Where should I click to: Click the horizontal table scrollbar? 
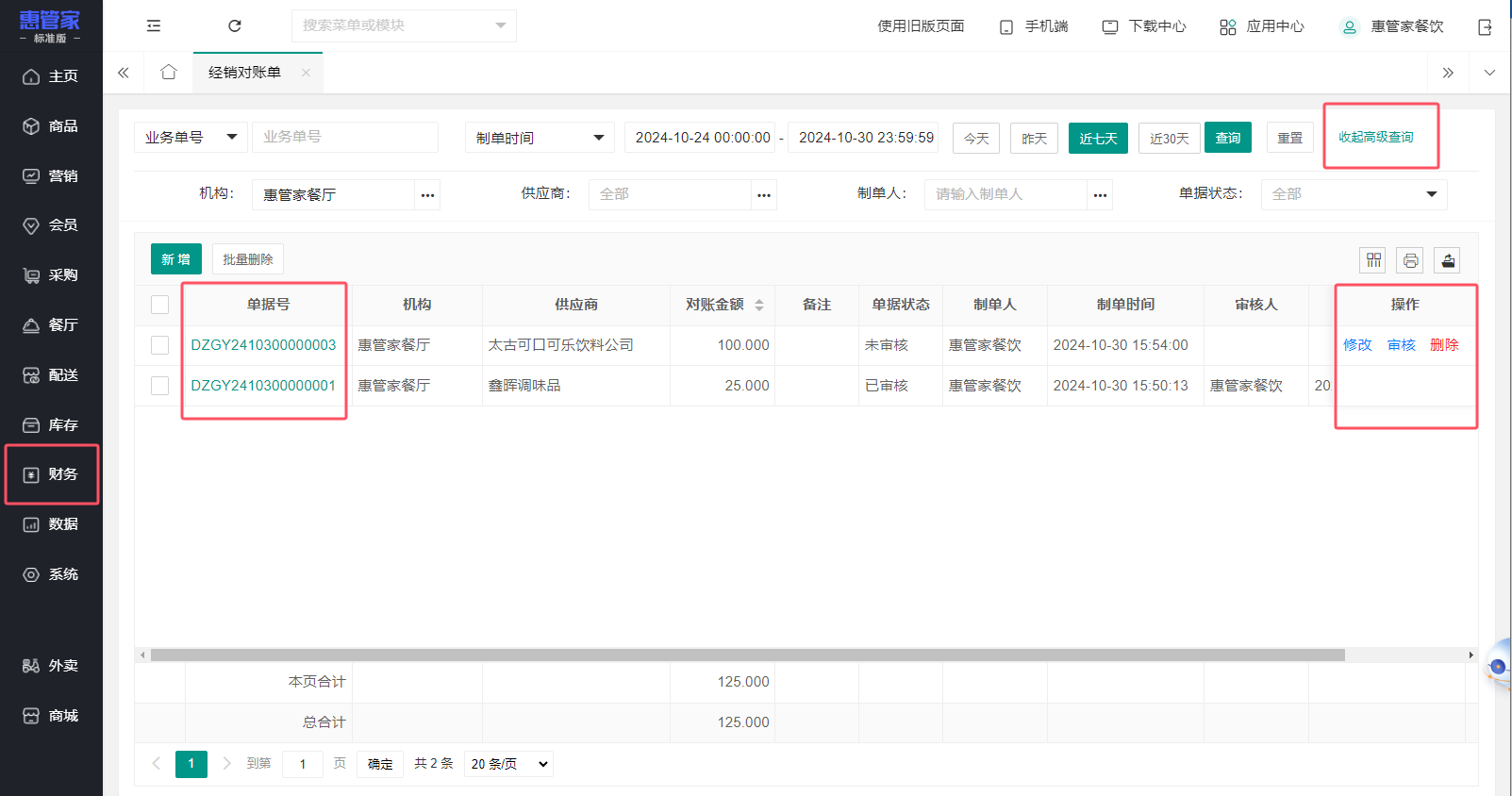(747, 655)
